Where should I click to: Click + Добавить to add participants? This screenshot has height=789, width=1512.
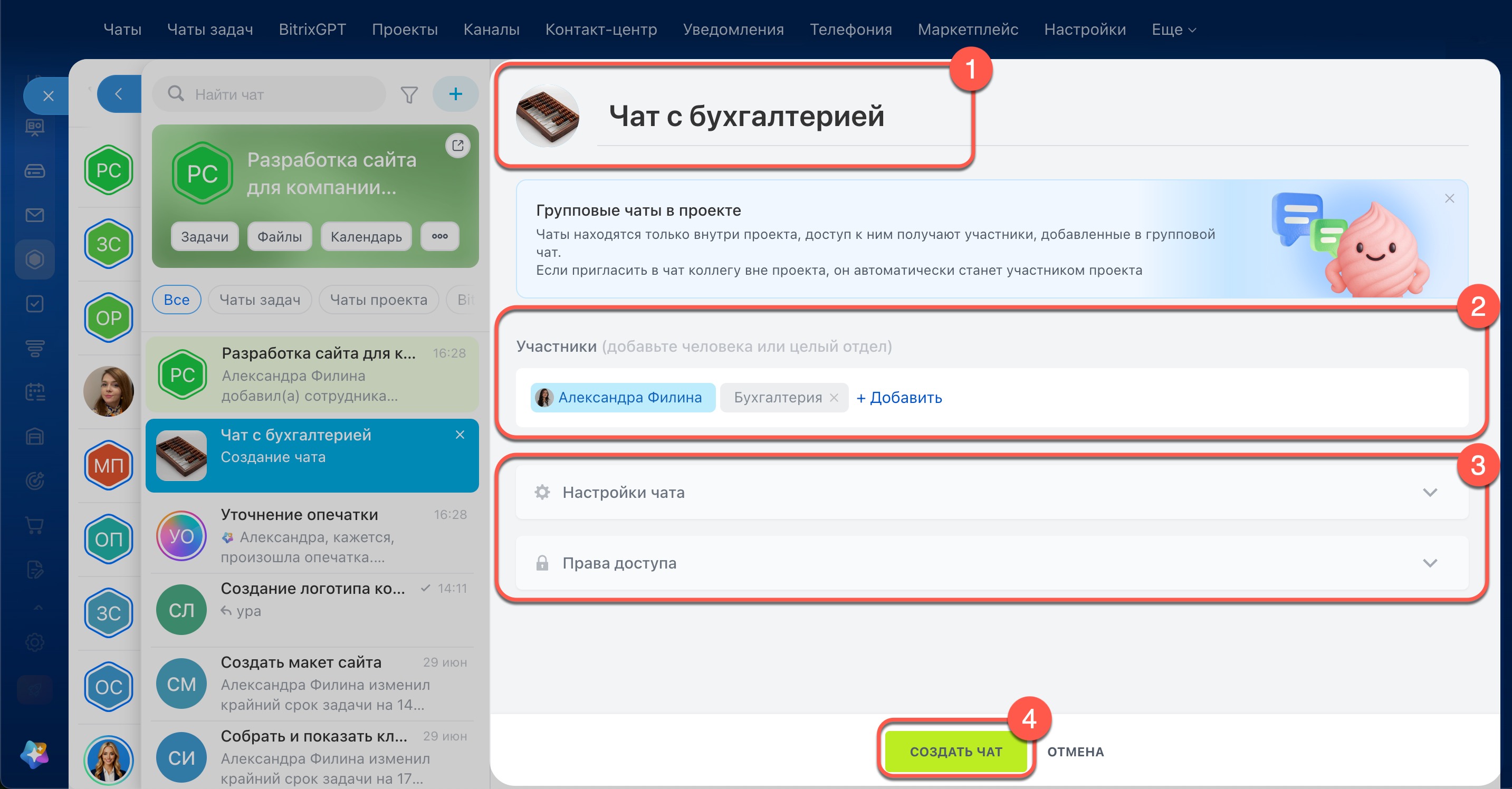898,398
